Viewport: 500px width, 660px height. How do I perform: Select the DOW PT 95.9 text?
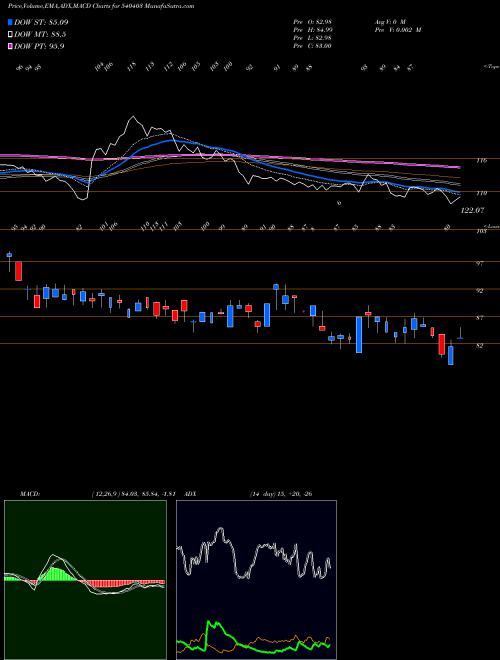pos(40,46)
